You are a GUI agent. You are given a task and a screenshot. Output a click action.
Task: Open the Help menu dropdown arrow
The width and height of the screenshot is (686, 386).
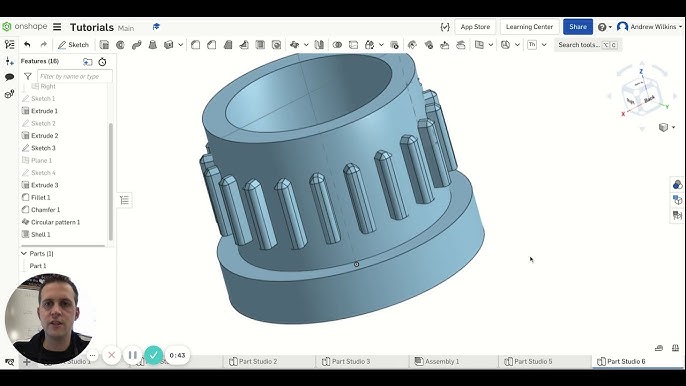tap(610, 27)
